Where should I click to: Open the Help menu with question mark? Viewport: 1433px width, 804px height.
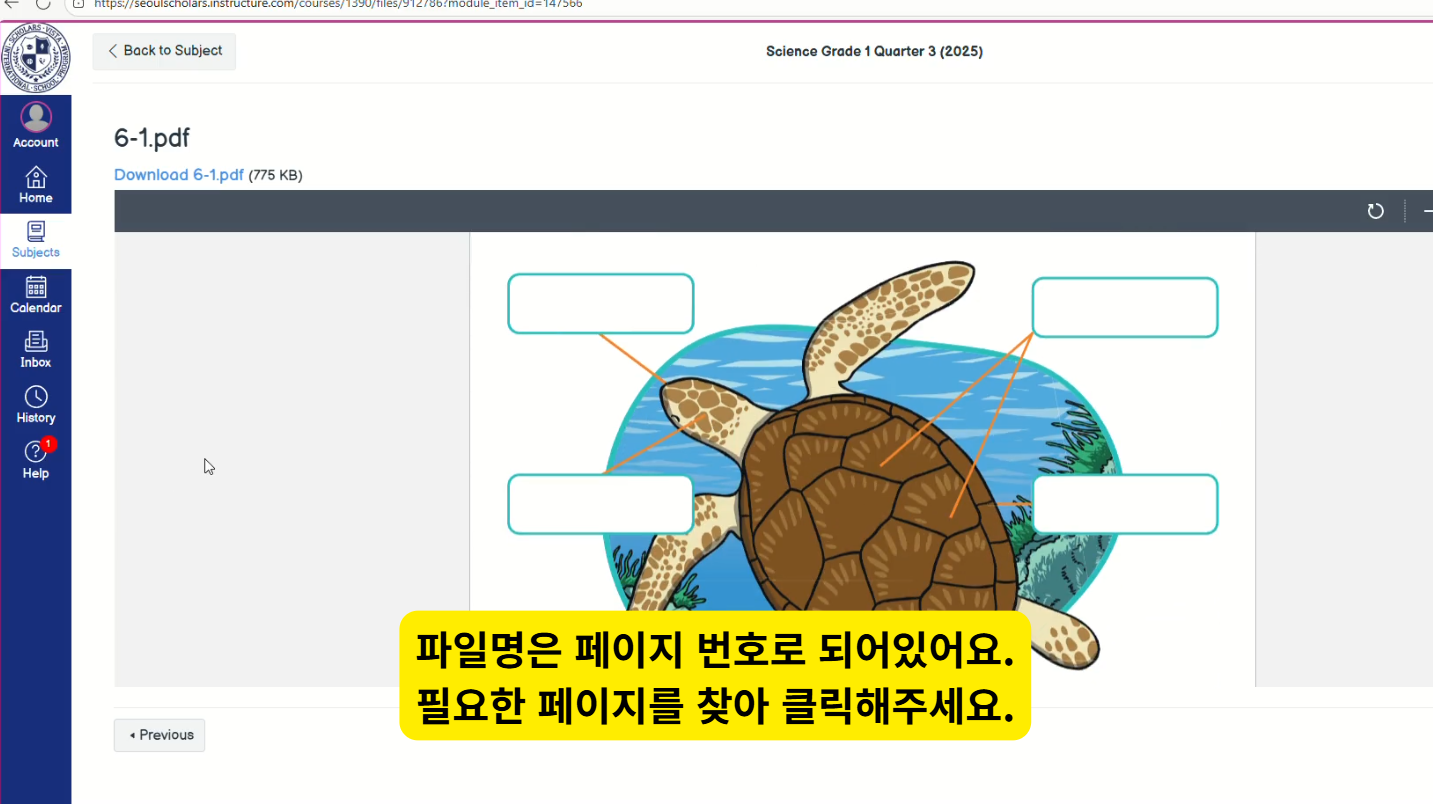36,460
